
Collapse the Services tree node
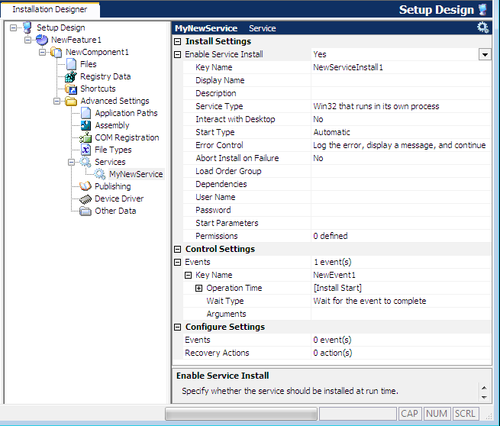[71, 162]
